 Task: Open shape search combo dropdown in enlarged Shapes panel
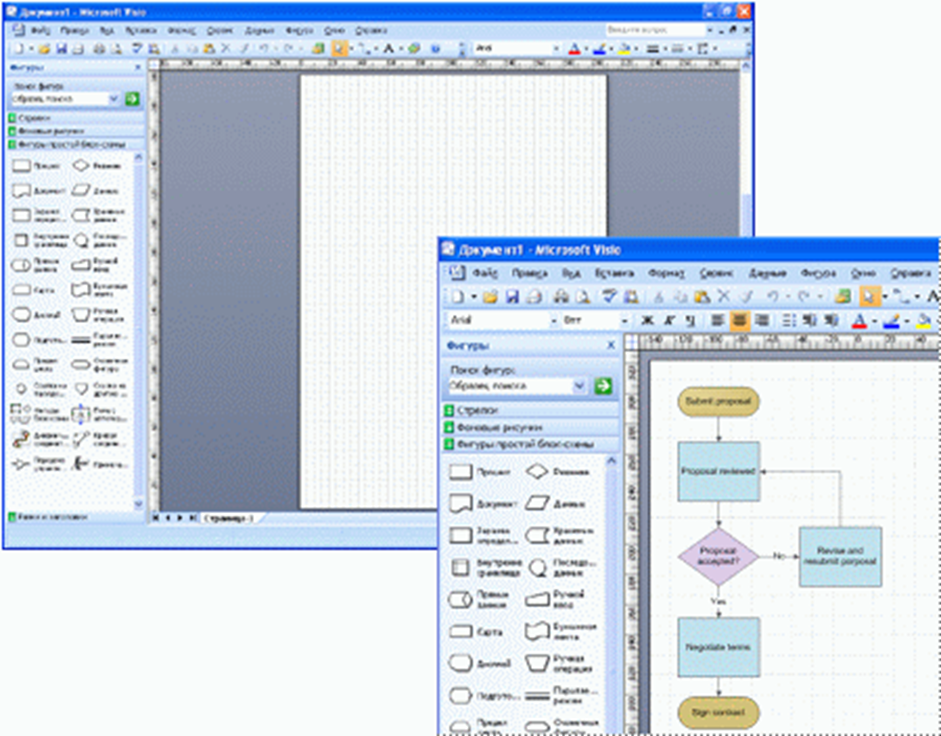579,386
